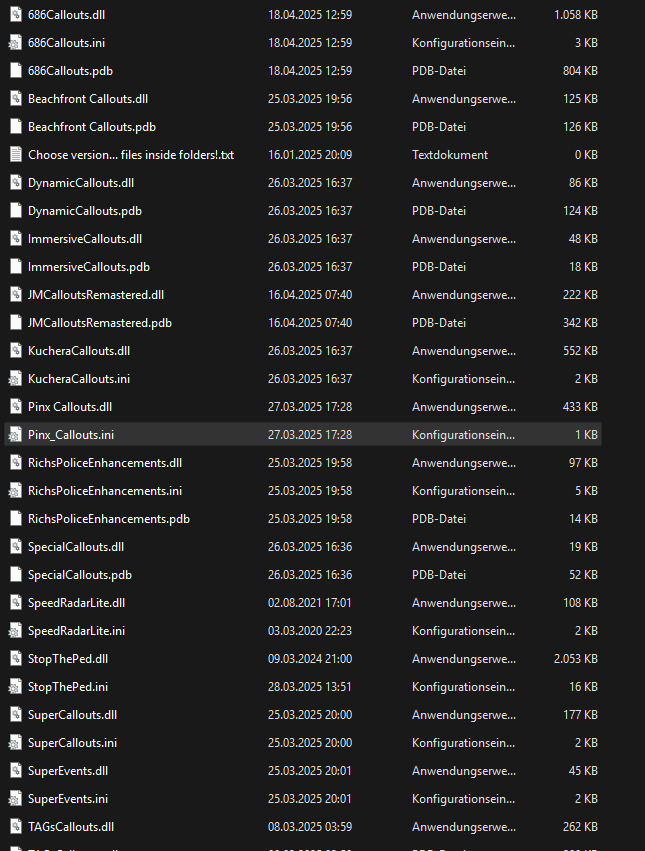Screen dimensions: 645x851
Task: Click the 686Callouts.dll file icon
Action: (x=15, y=15)
